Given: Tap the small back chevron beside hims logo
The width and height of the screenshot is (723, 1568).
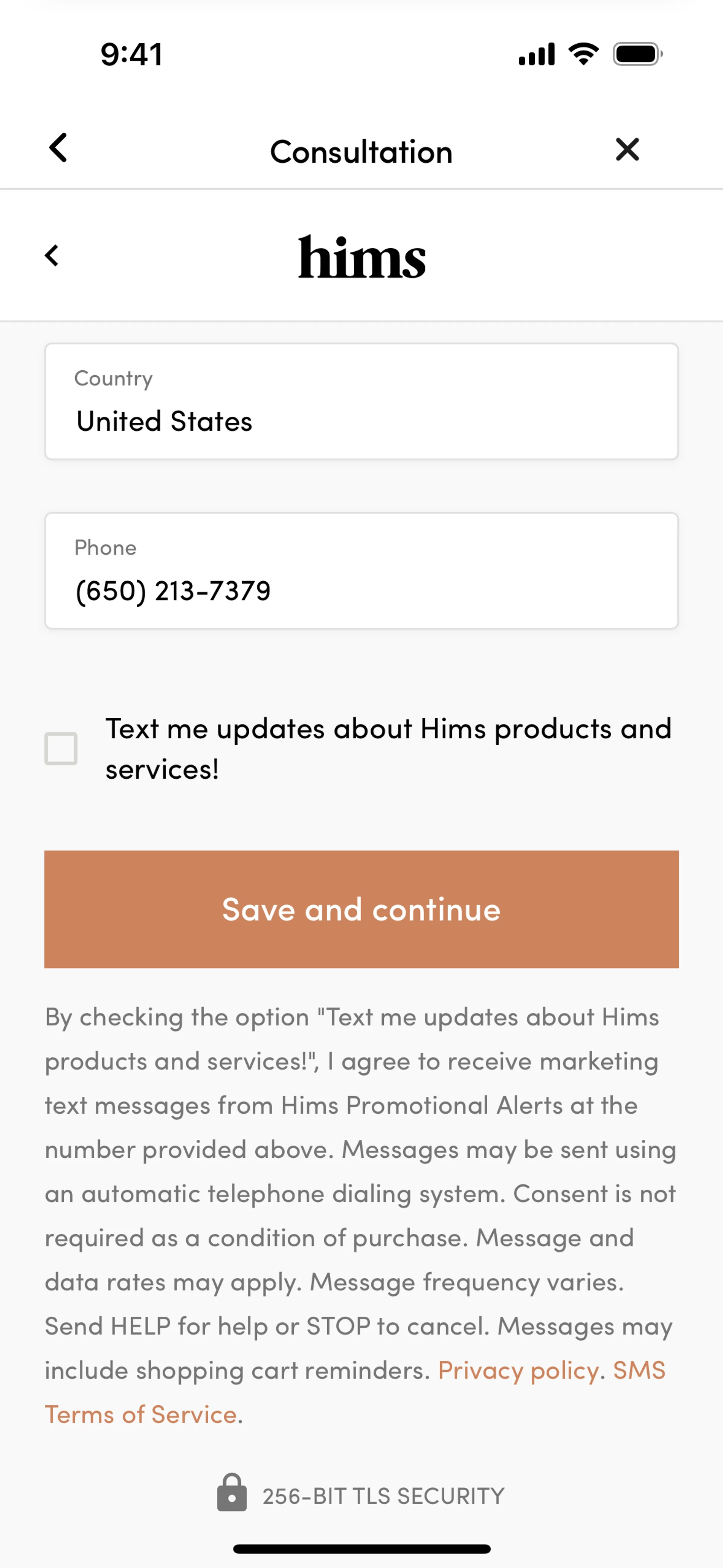Looking at the screenshot, I should click(52, 256).
